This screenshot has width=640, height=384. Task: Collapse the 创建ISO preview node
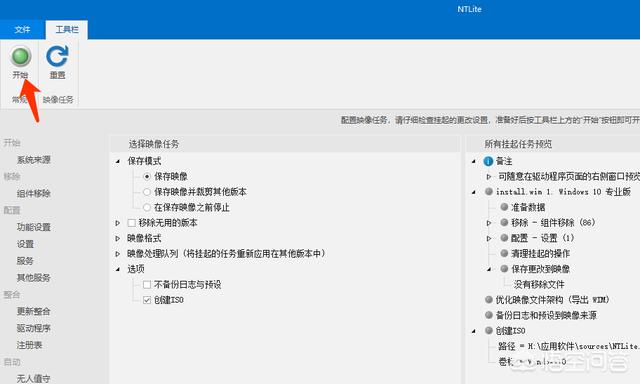[x=473, y=331]
